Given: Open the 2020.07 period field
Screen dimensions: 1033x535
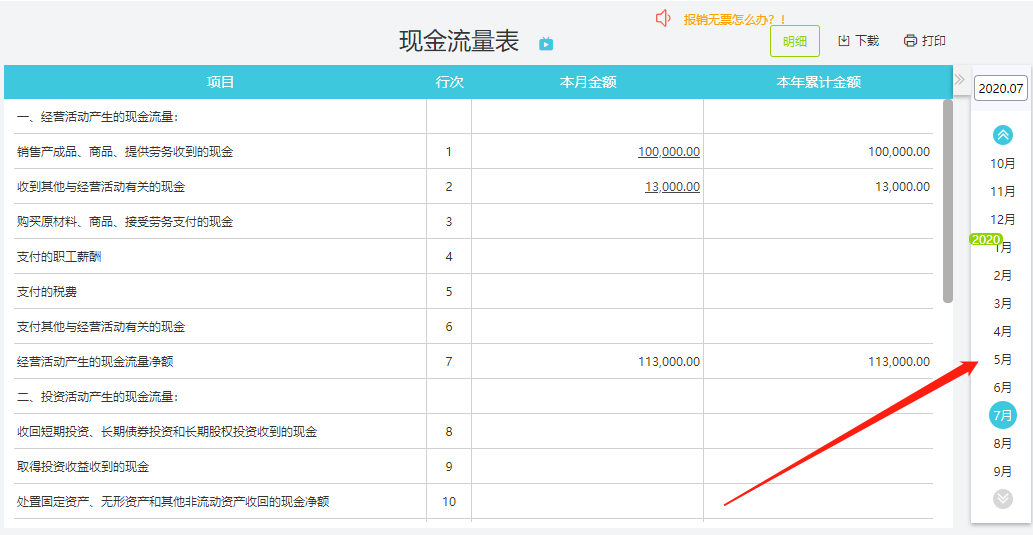Looking at the screenshot, I should tap(1001, 88).
